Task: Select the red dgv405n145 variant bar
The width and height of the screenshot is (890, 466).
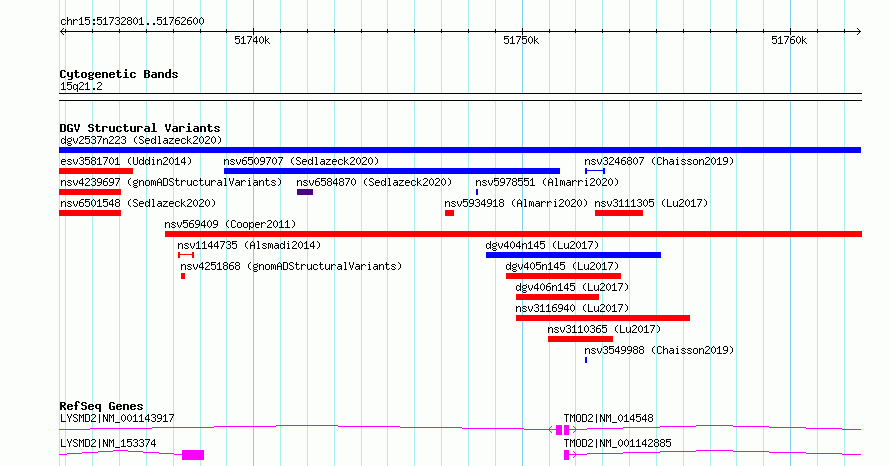Action: coord(564,276)
